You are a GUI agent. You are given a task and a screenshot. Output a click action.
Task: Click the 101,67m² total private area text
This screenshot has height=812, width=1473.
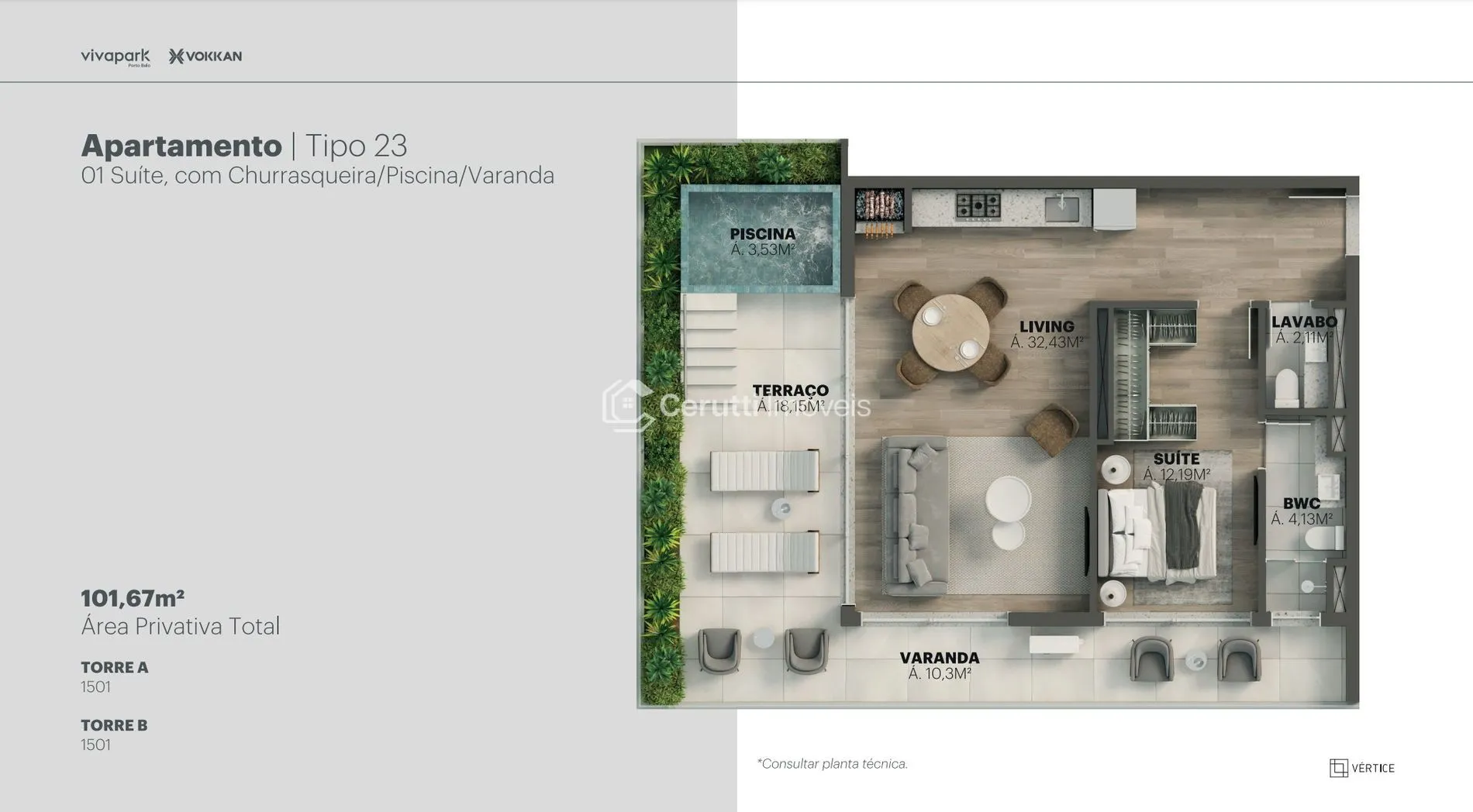click(133, 598)
